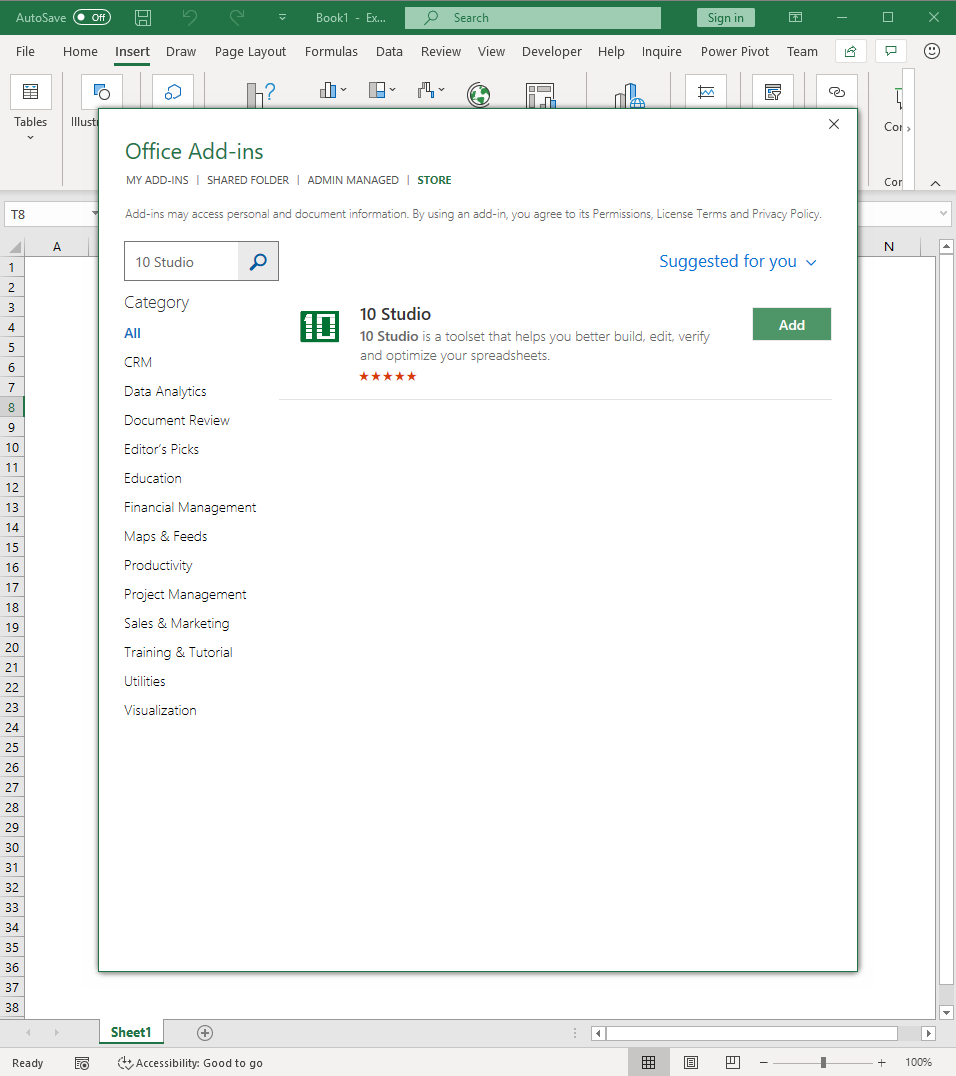The height and width of the screenshot is (1076, 956).
Task: Open the Name Box dropdown arrow
Action: click(x=95, y=214)
